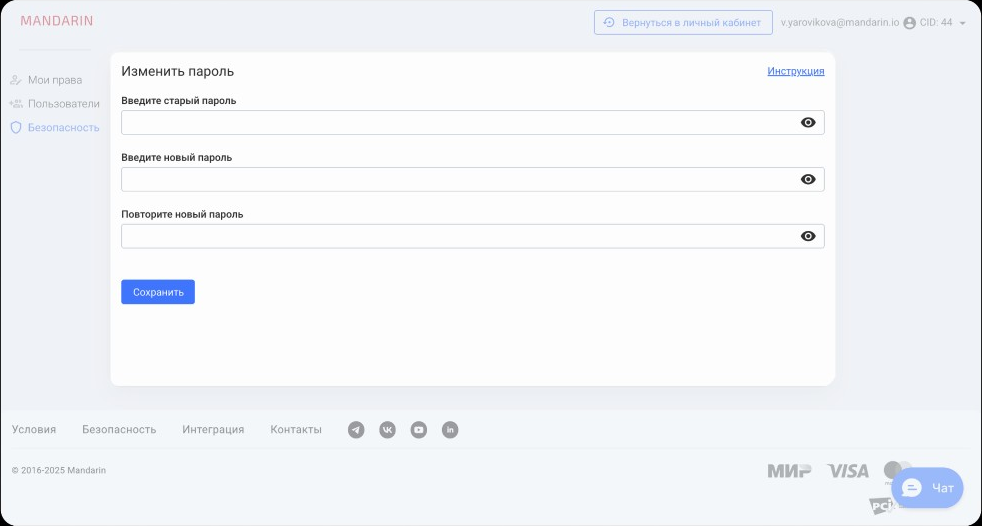
Task: Go to Пользователи in the sidebar
Action: tap(63, 104)
